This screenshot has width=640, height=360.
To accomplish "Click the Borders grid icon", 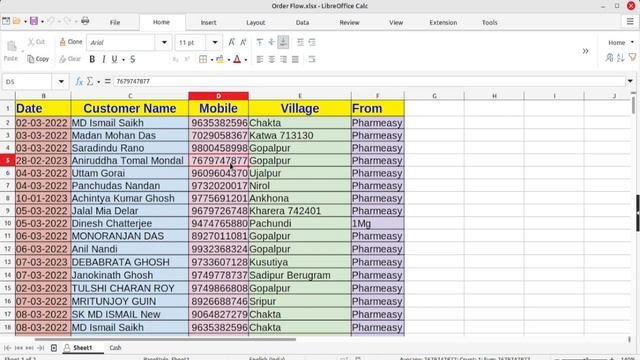I will (x=203, y=60).
